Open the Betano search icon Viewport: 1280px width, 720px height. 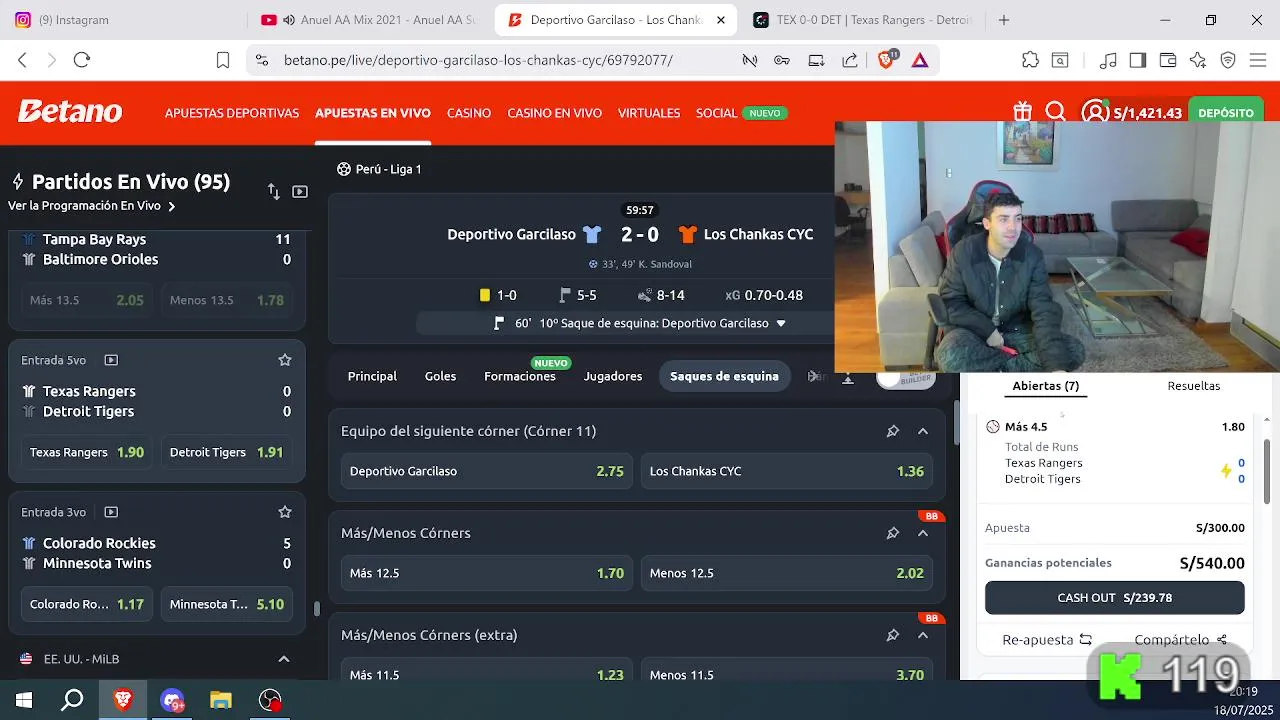[1056, 112]
